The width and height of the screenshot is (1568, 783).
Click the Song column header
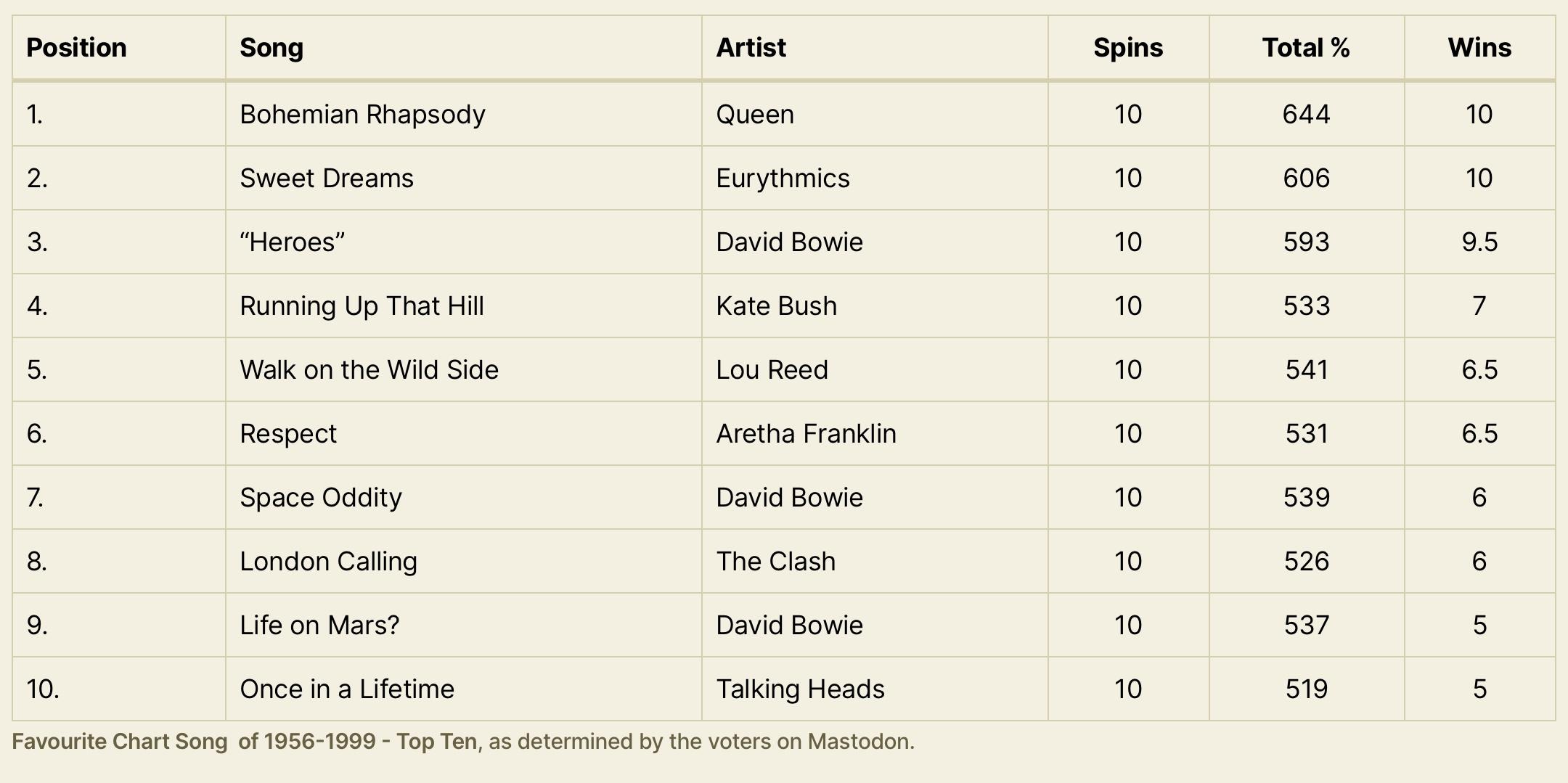[271, 48]
